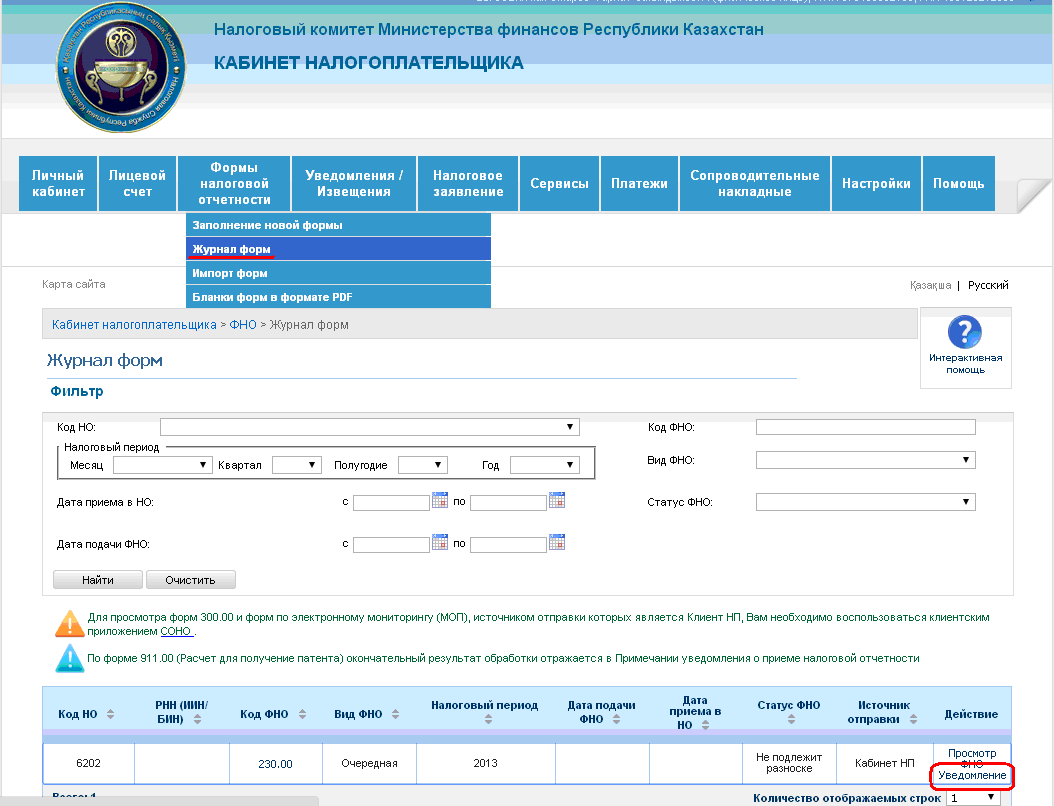The image size is (1054, 806).
Task: Sort table by Код НО column arrows
Action: (x=110, y=715)
